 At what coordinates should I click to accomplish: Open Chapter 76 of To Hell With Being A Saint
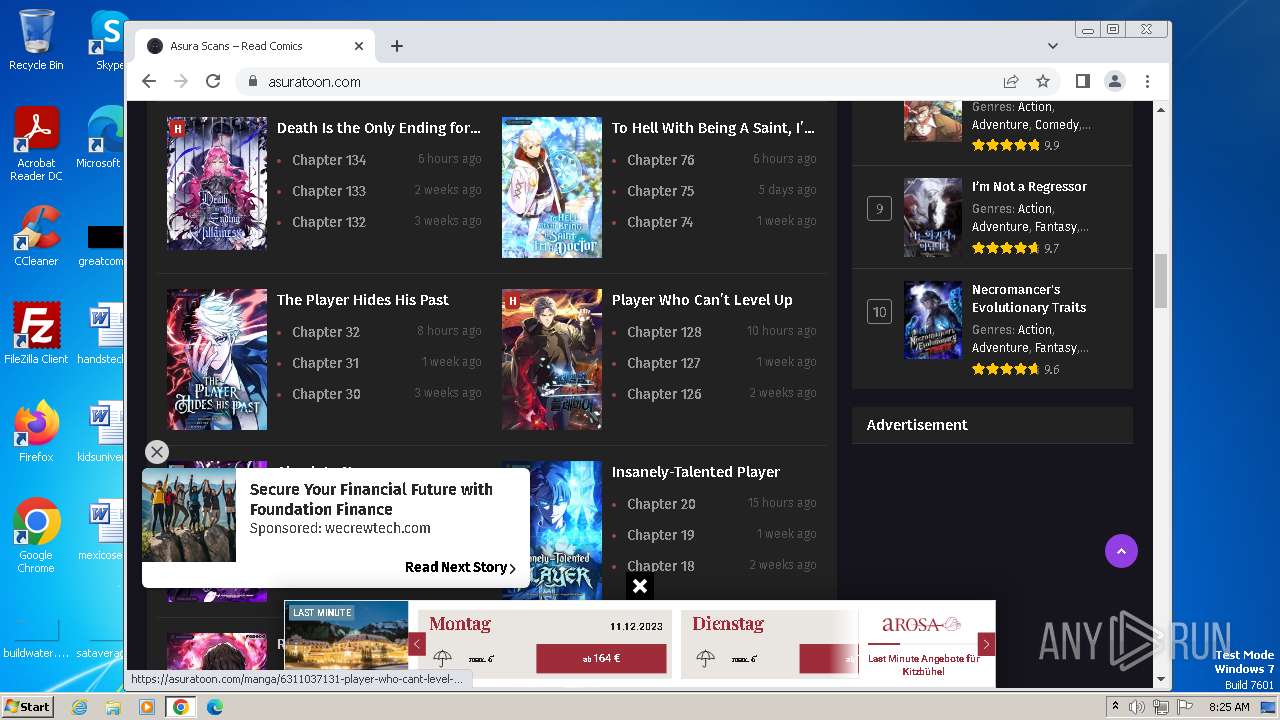(x=660, y=160)
